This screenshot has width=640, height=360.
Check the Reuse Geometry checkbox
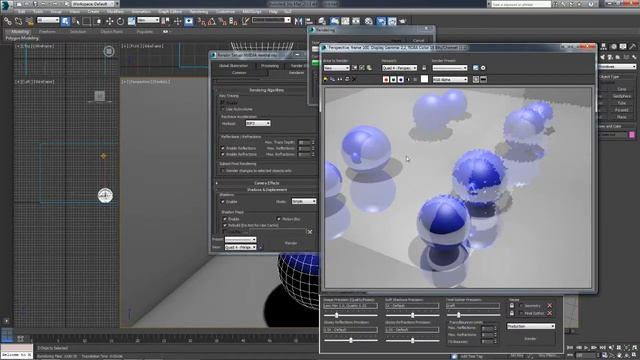(521, 305)
